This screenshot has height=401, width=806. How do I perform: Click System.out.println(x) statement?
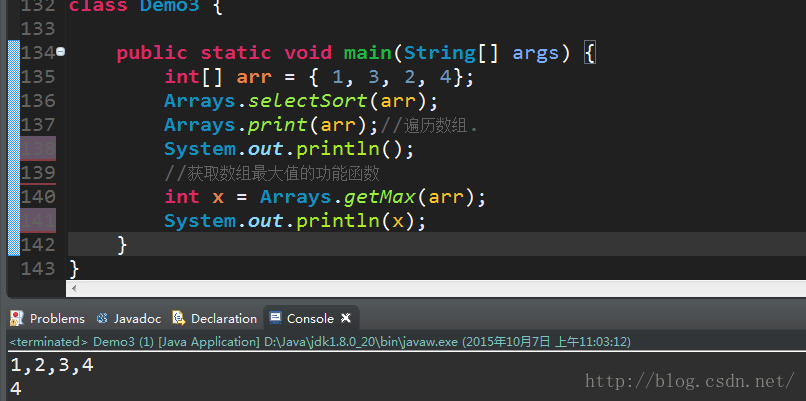point(296,221)
